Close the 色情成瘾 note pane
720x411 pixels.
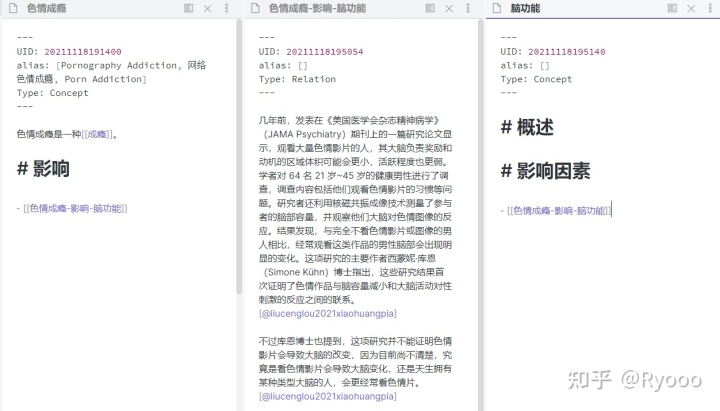[208, 8]
